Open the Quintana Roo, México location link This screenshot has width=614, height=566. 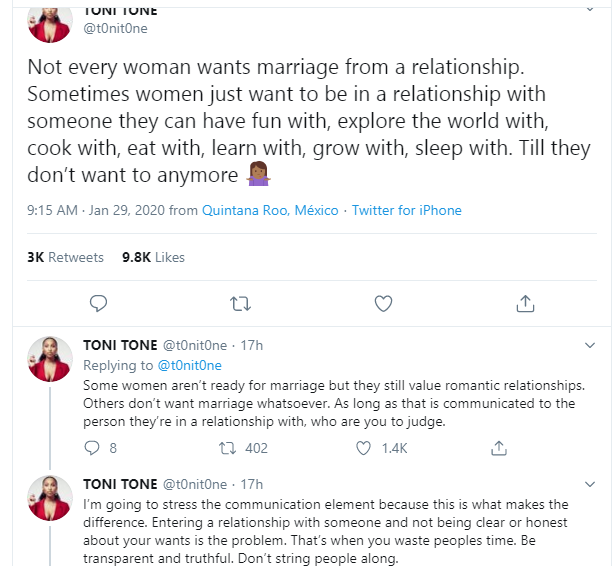270,211
